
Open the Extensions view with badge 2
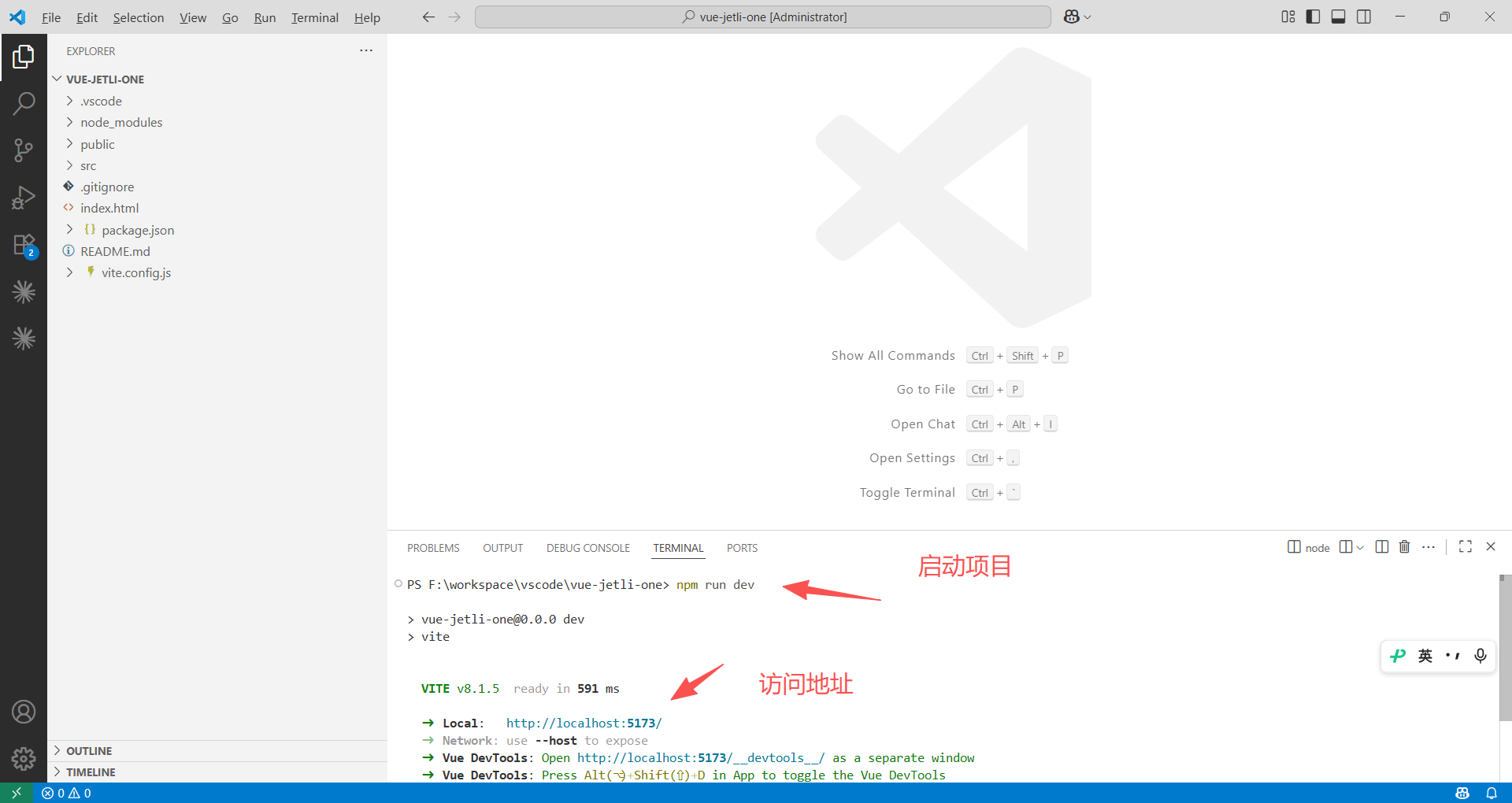click(24, 245)
